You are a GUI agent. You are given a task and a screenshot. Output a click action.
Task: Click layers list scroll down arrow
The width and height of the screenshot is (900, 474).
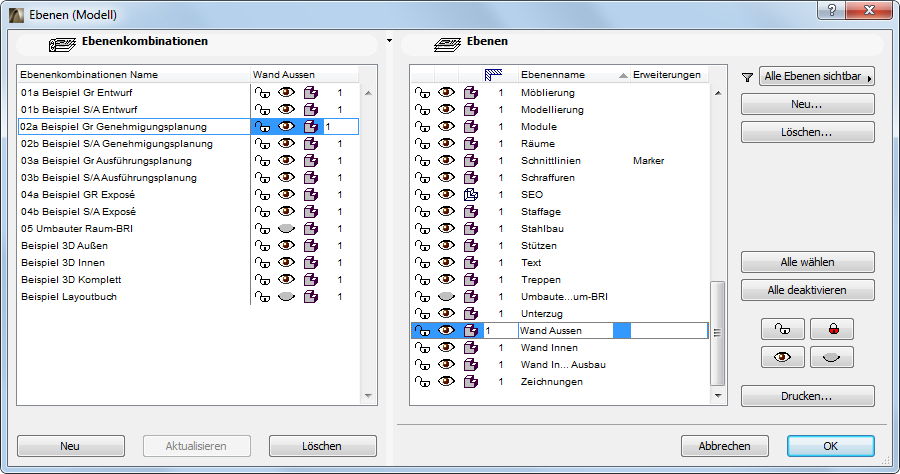click(x=717, y=395)
